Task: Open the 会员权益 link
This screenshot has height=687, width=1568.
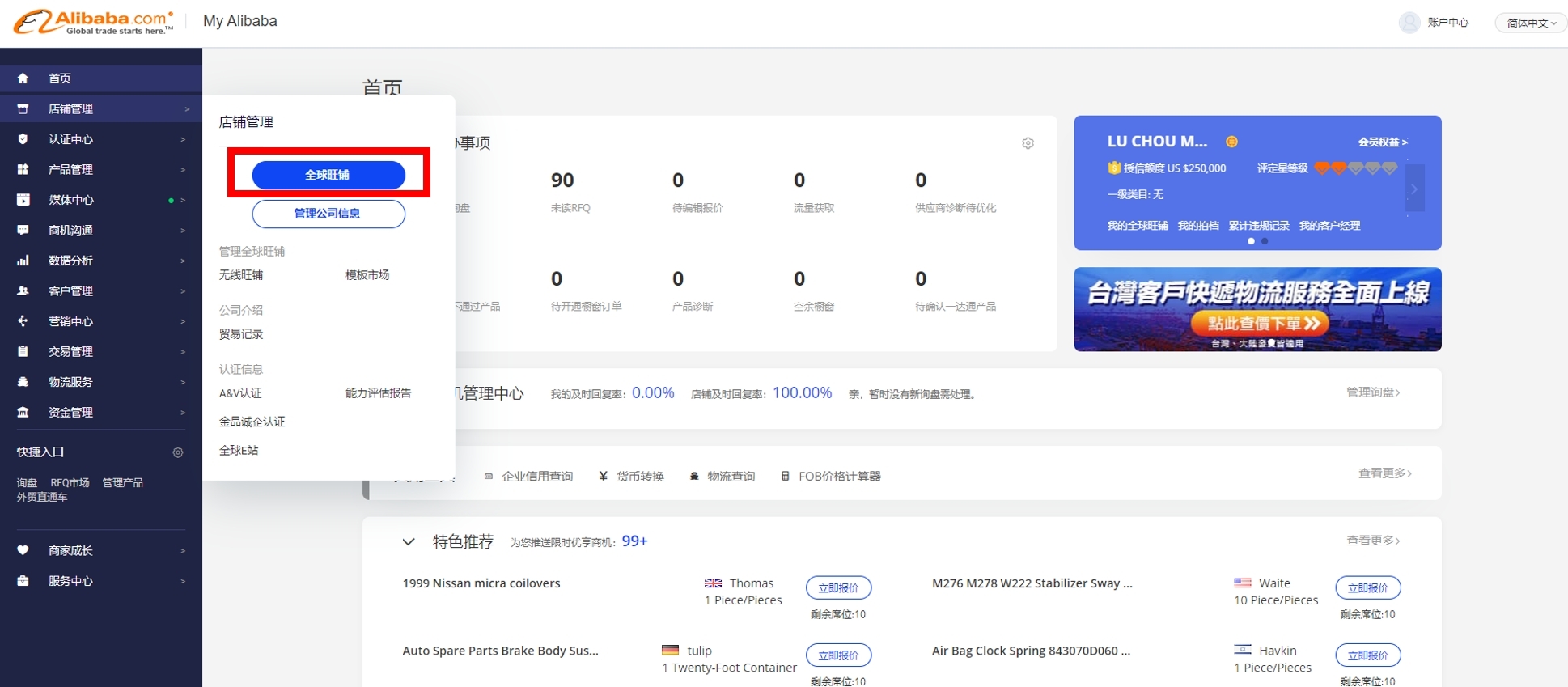Action: coord(1382,142)
